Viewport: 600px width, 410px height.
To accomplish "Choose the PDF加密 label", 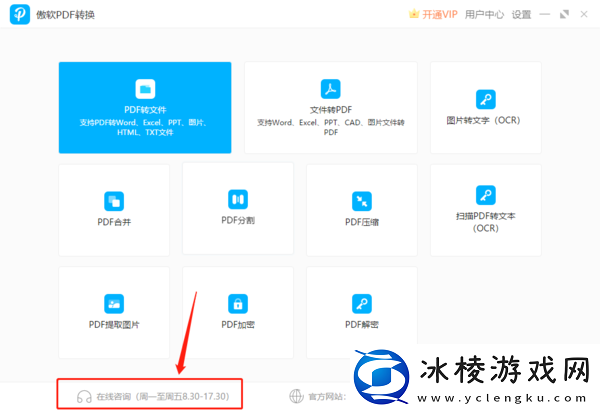I will coord(238,325).
